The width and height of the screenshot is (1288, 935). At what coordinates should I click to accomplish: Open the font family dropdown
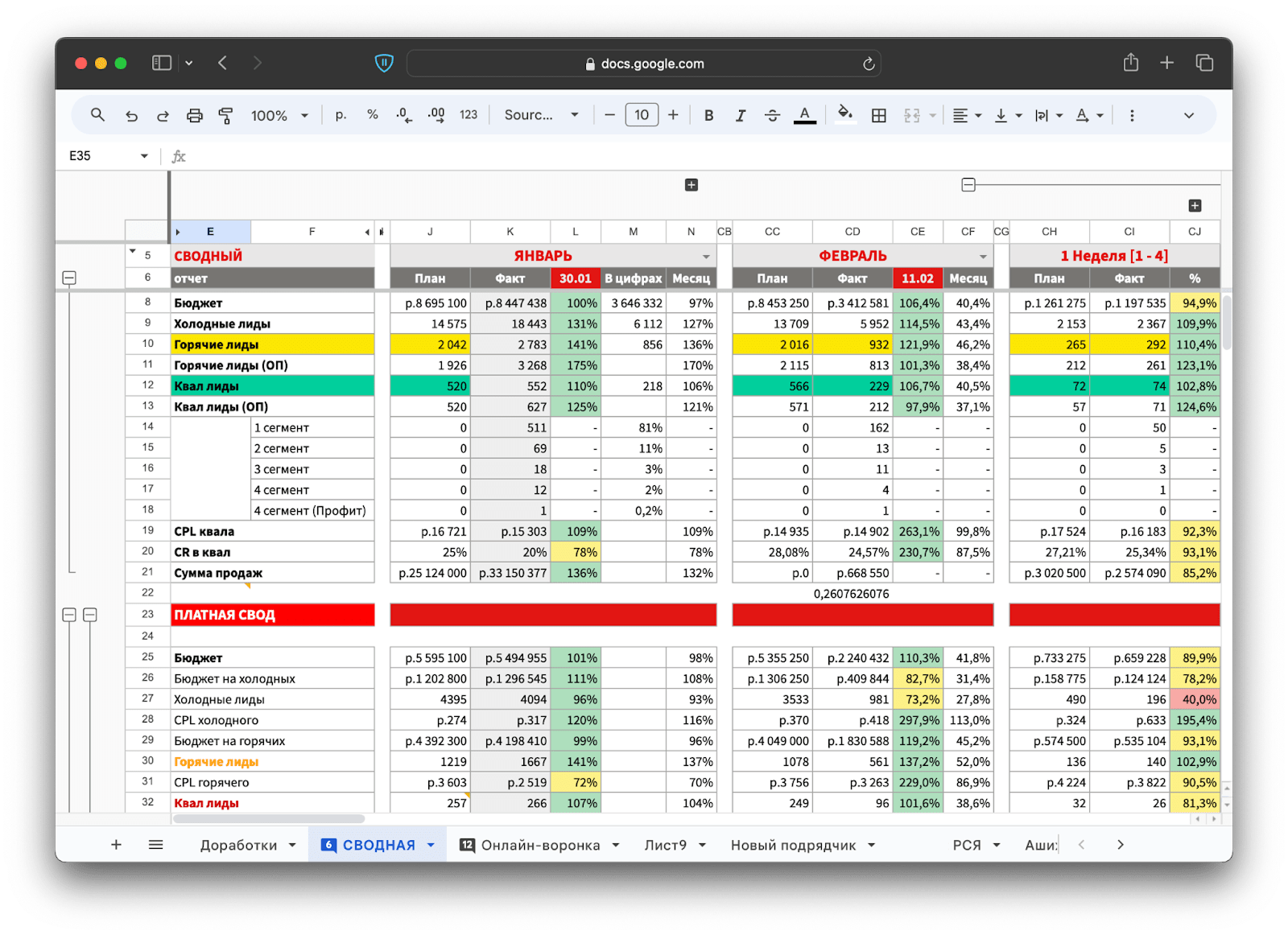[x=541, y=116]
